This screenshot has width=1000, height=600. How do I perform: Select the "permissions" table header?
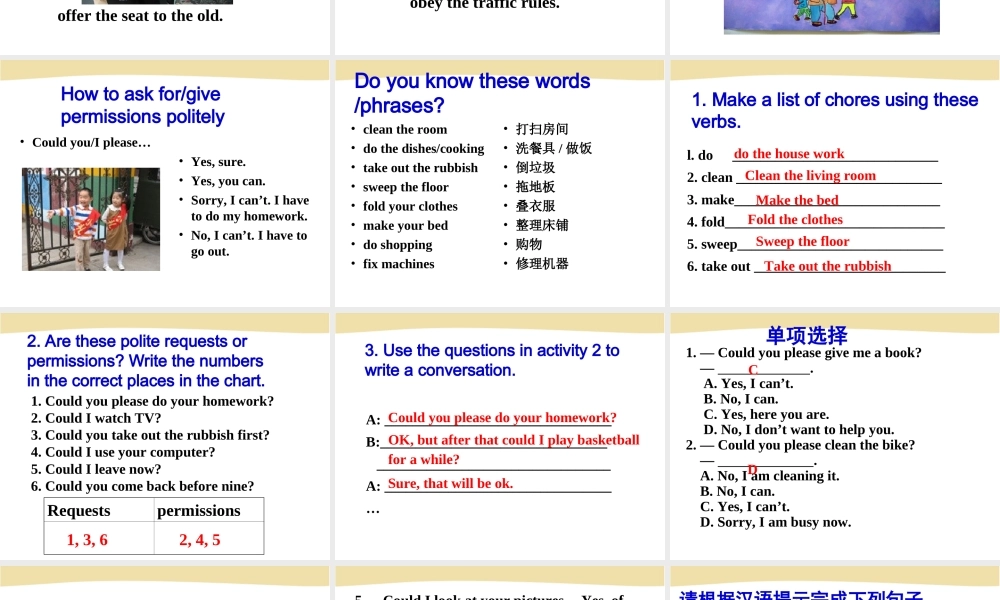point(198,510)
